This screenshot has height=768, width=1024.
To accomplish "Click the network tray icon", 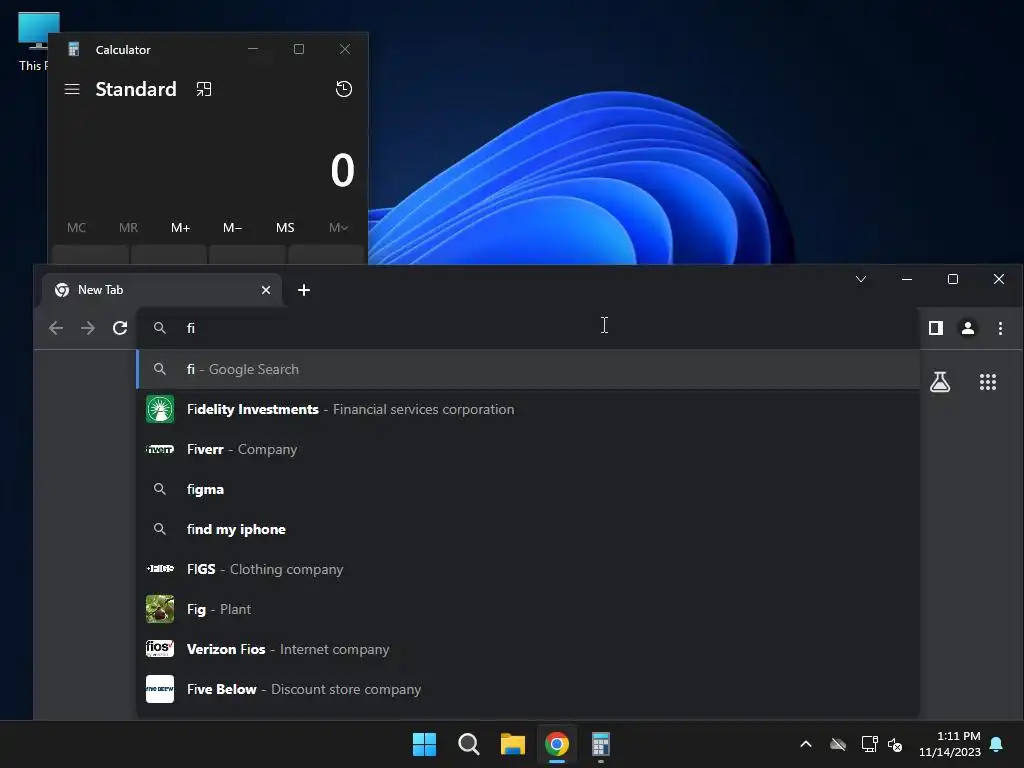I will click(x=869, y=744).
